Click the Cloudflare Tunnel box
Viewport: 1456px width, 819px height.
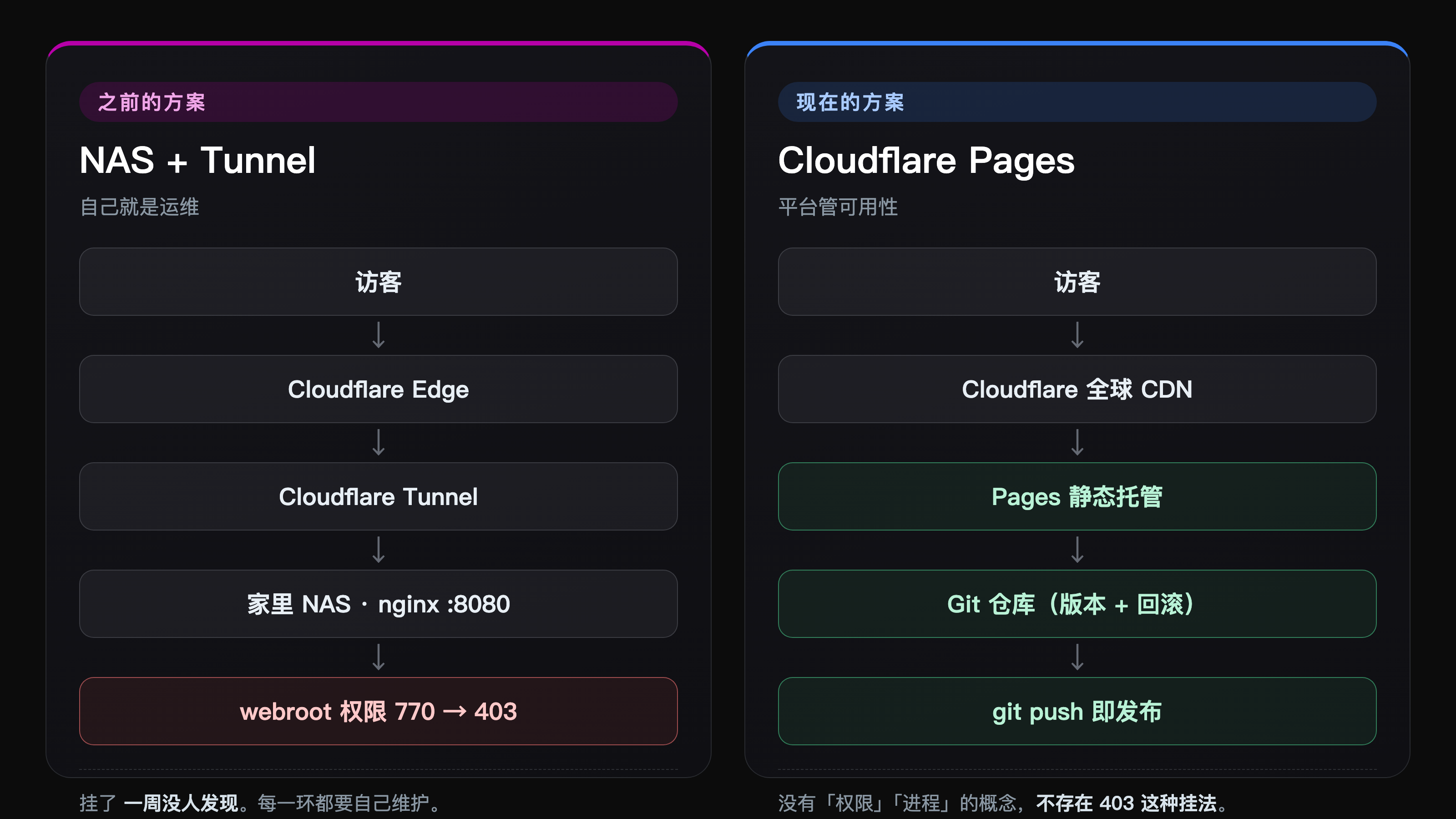pyautogui.click(x=378, y=496)
